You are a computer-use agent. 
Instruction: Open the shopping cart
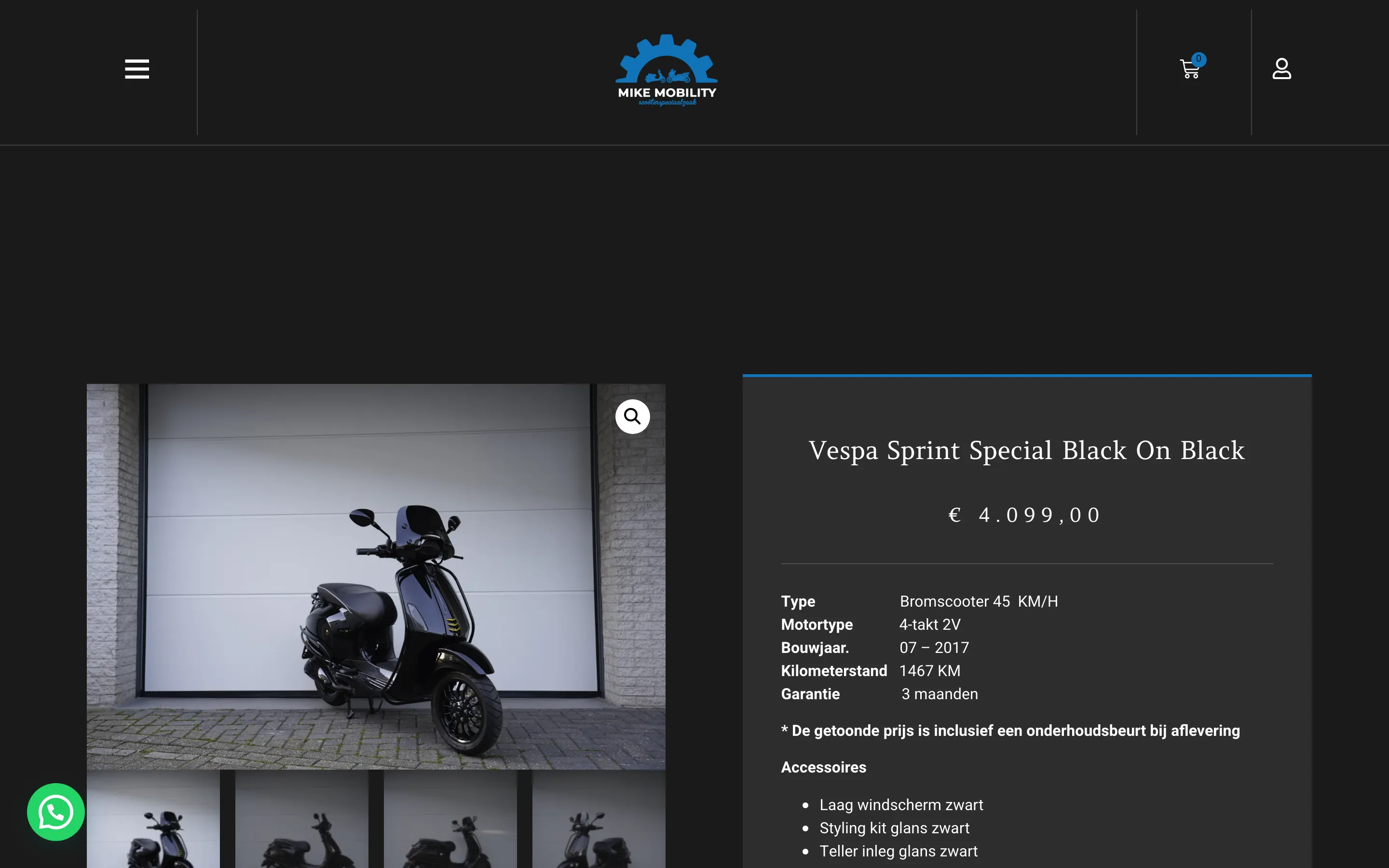tap(1190, 69)
